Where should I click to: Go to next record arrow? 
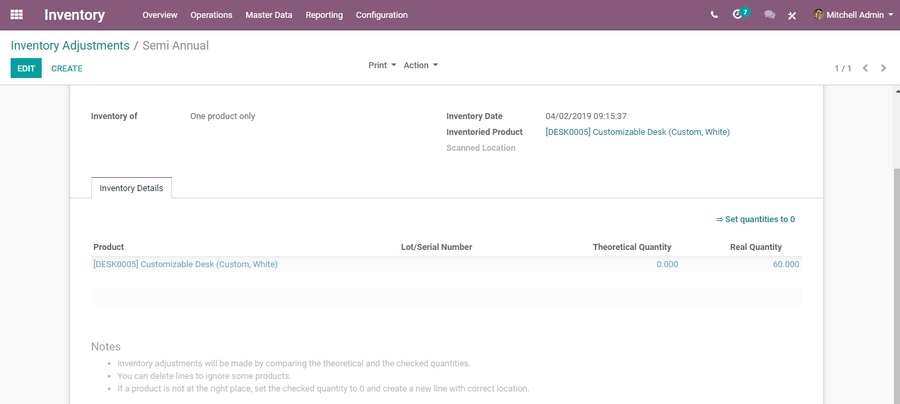884,68
